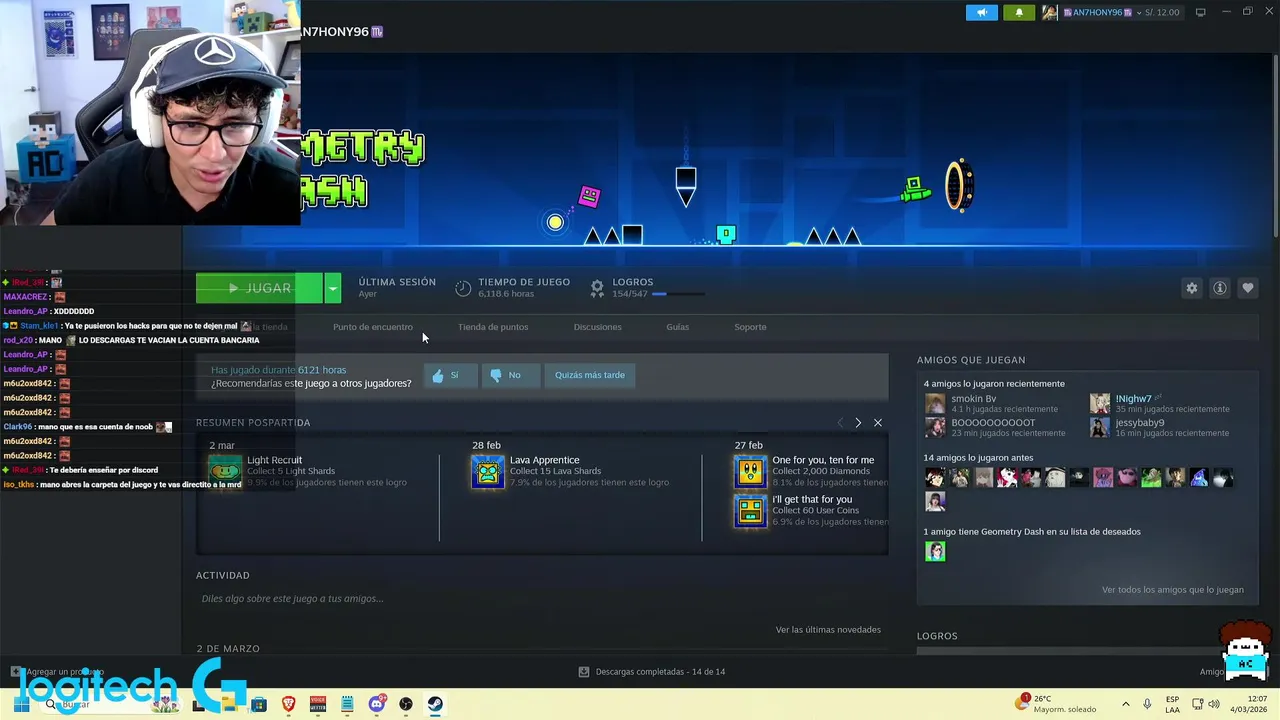Open the Punto de encuentro tab
The image size is (1280, 720).
pos(373,327)
